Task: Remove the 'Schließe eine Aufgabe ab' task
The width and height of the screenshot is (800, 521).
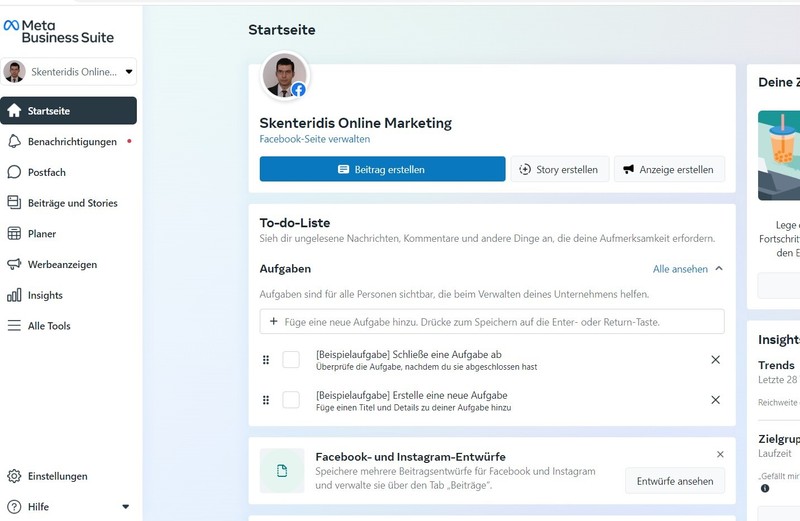Action: (x=715, y=360)
